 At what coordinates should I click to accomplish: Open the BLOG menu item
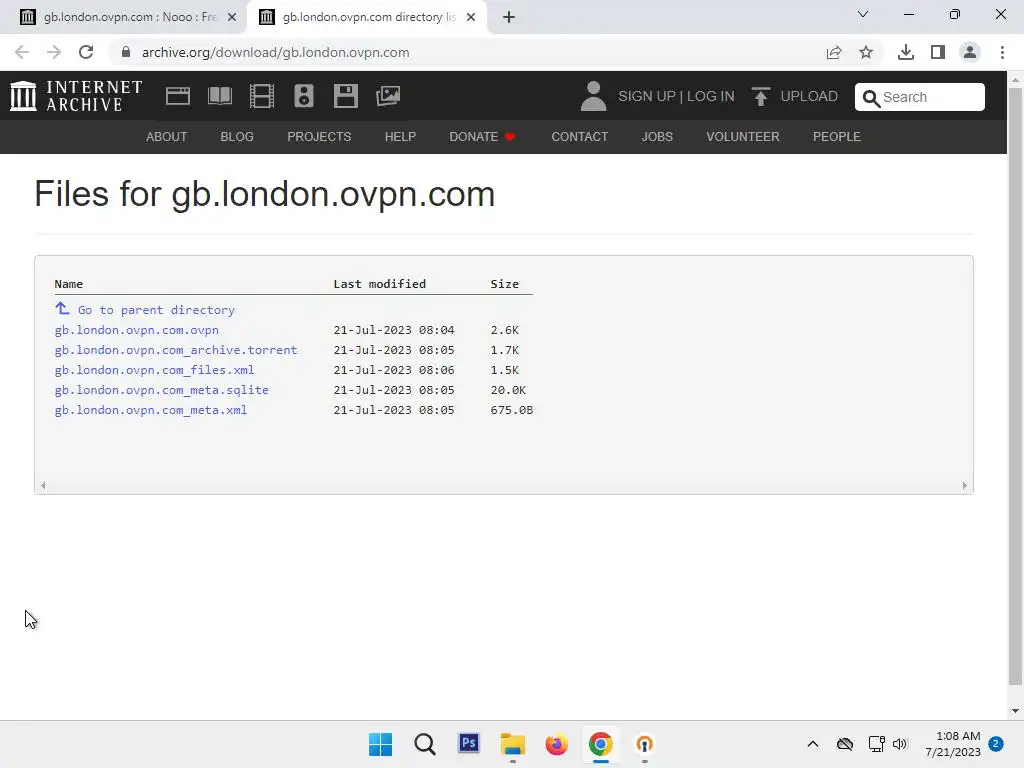237,136
